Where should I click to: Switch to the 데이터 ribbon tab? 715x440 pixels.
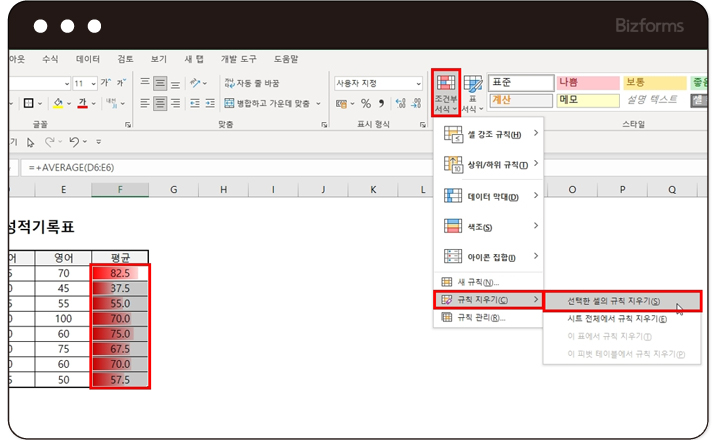point(88,59)
